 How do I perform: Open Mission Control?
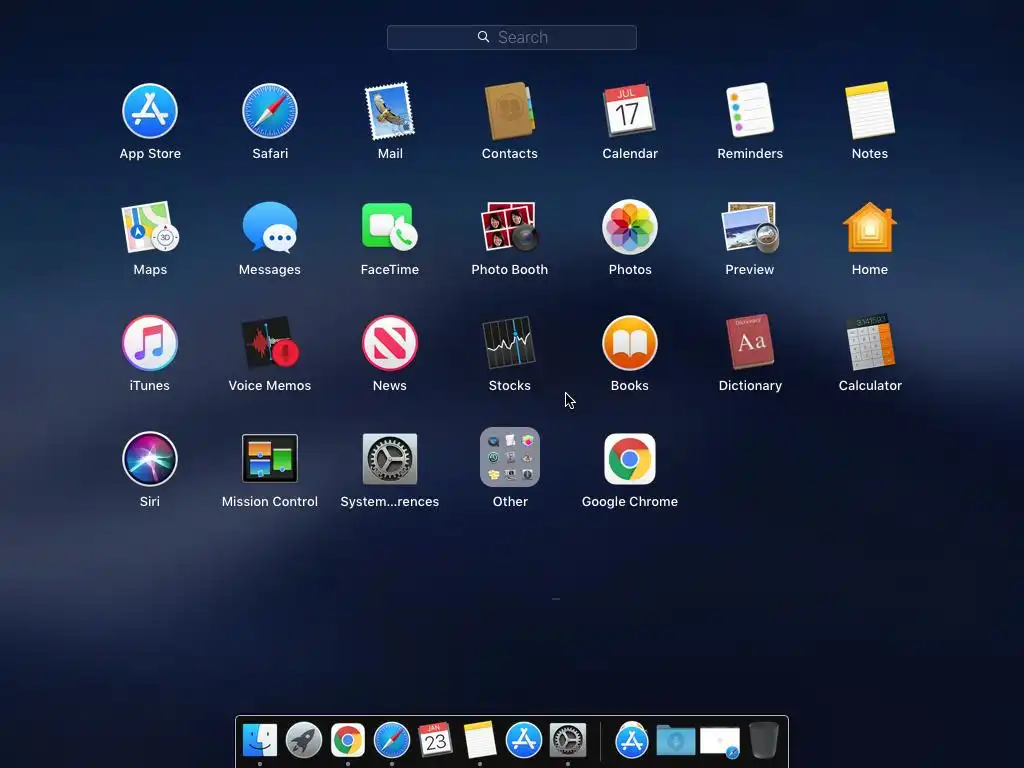(x=270, y=458)
